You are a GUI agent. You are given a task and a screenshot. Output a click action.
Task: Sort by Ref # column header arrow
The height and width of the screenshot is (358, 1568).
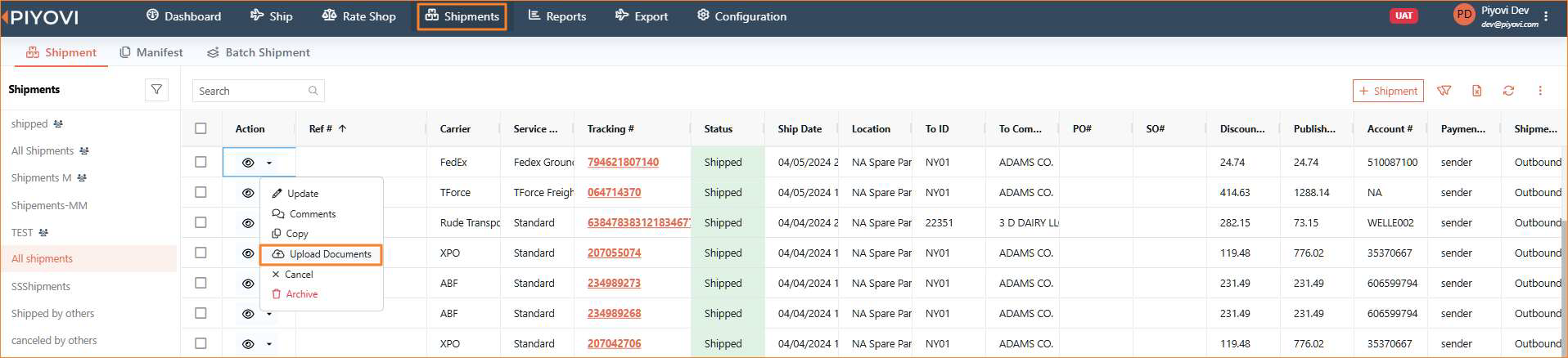click(342, 128)
